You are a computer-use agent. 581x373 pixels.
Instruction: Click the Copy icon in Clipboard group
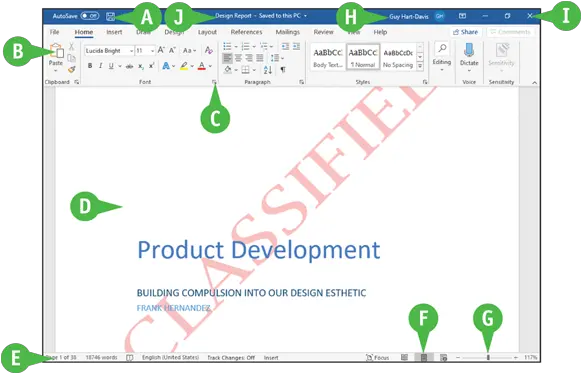pos(72,58)
